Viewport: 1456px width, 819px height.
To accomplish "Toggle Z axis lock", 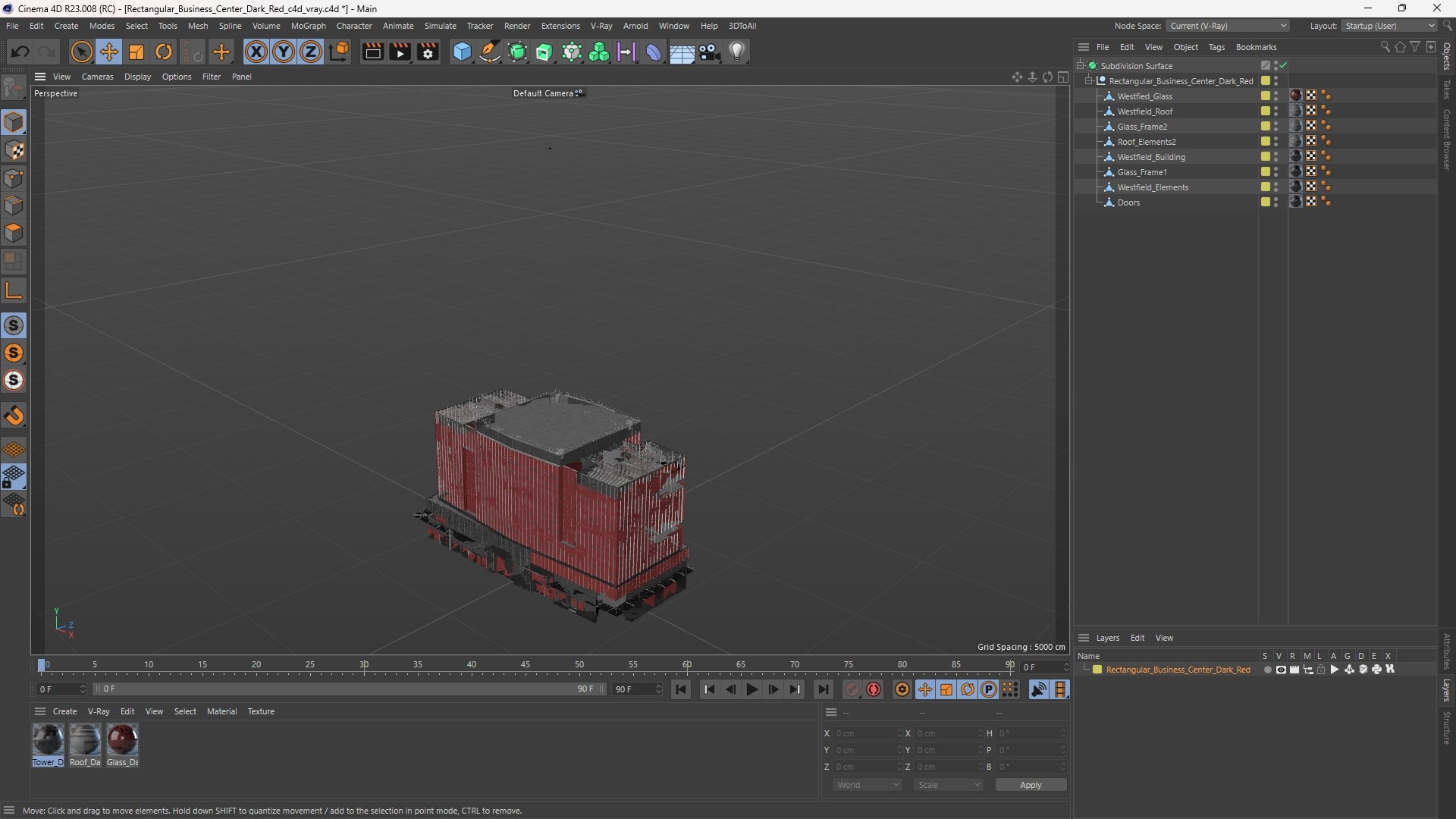I will (x=311, y=52).
